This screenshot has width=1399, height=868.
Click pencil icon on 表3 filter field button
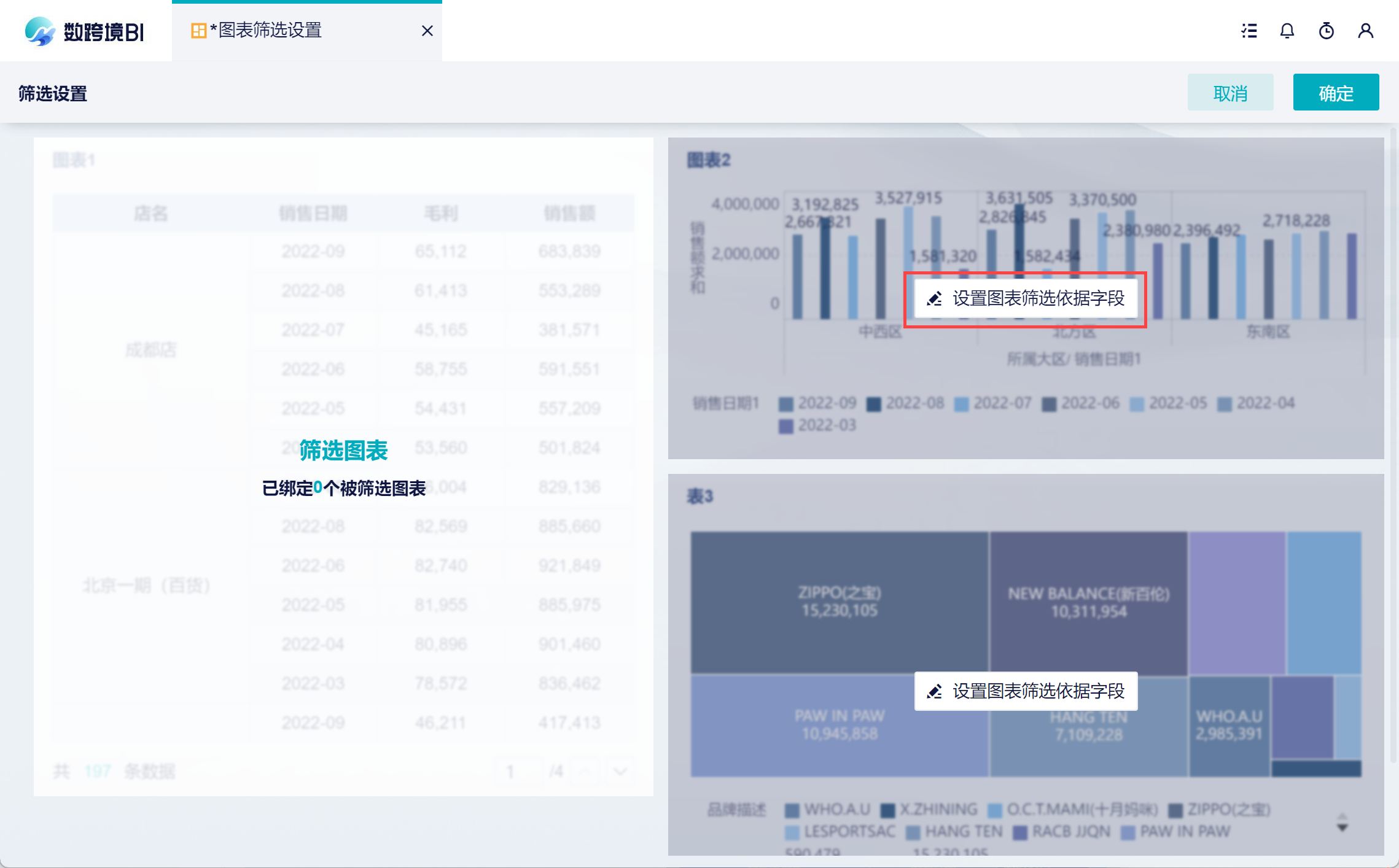(935, 692)
